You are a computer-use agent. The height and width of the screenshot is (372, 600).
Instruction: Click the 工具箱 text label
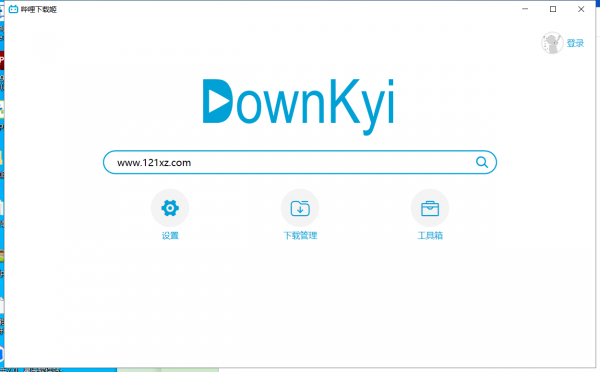430,235
